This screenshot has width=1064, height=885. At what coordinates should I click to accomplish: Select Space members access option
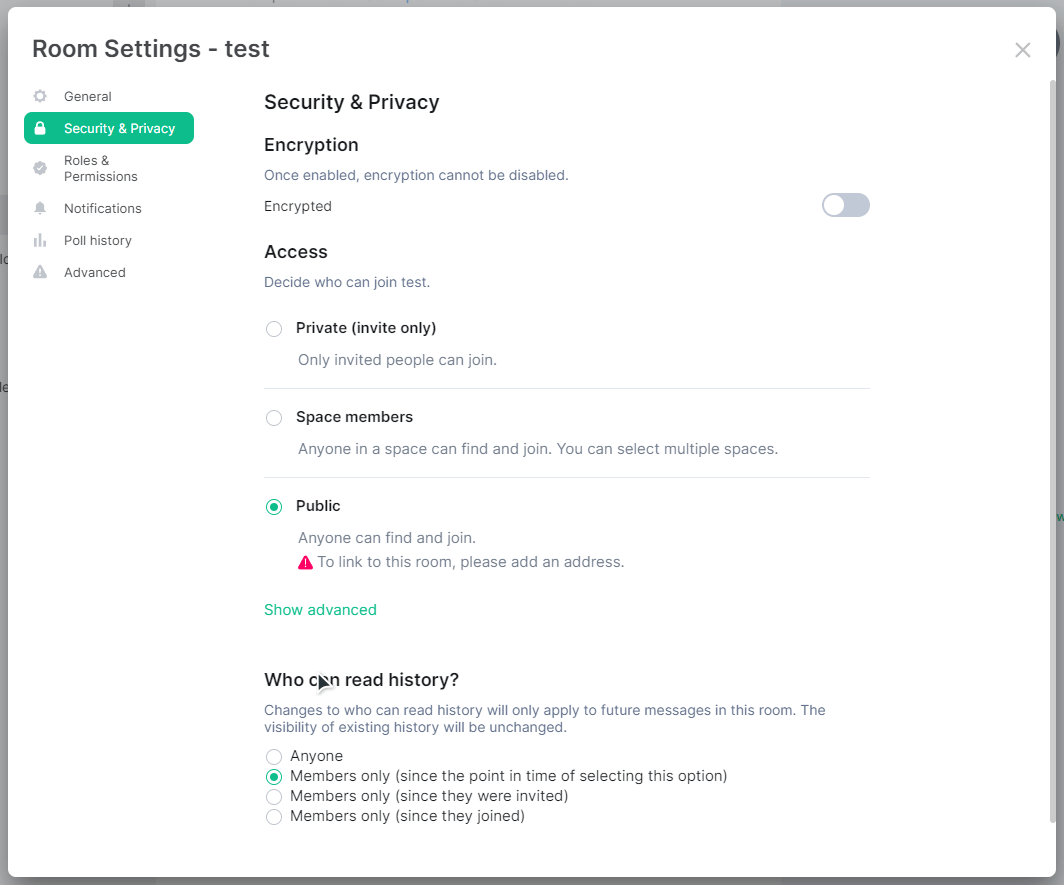(274, 418)
